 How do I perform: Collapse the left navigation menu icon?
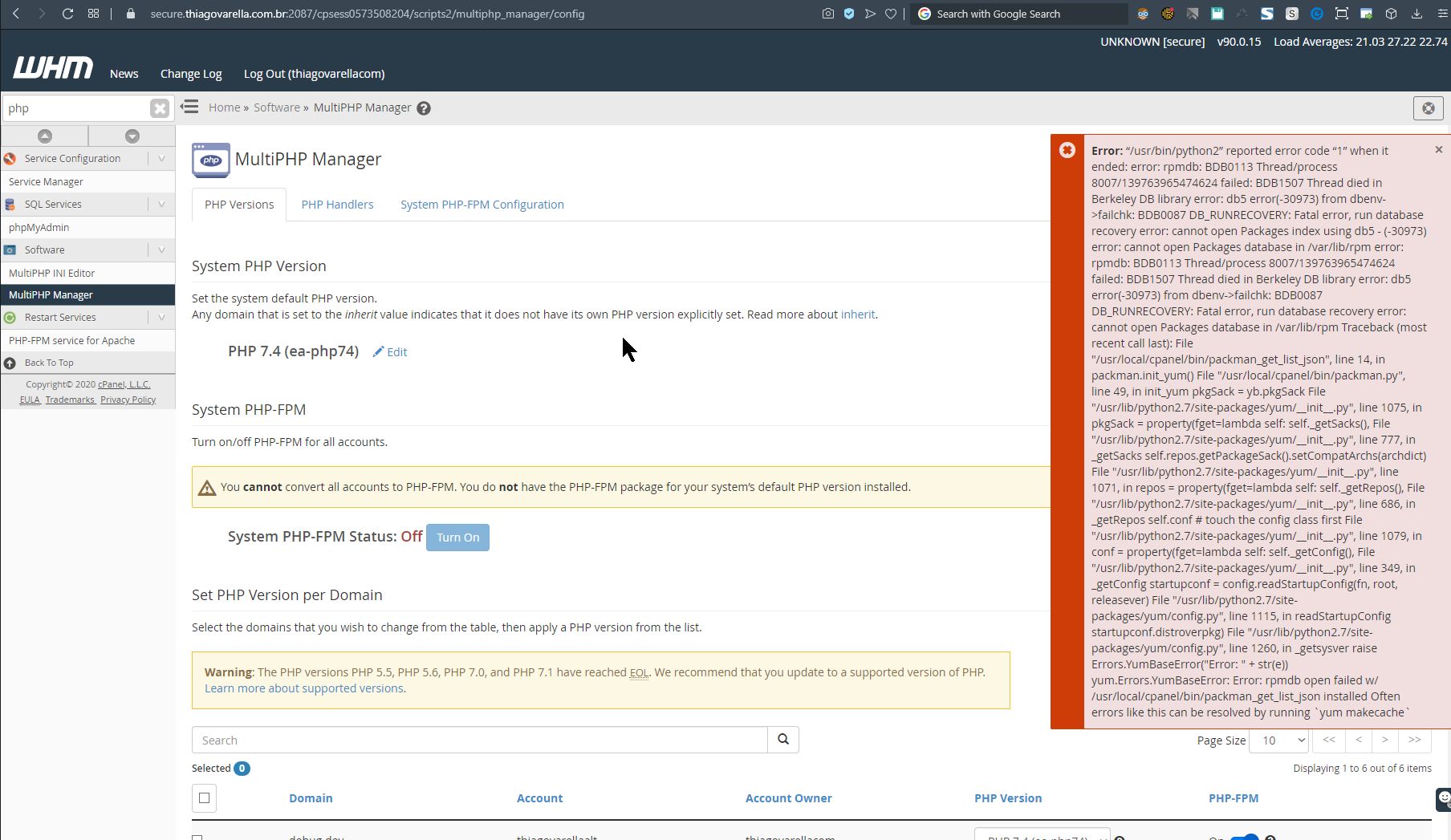click(189, 107)
